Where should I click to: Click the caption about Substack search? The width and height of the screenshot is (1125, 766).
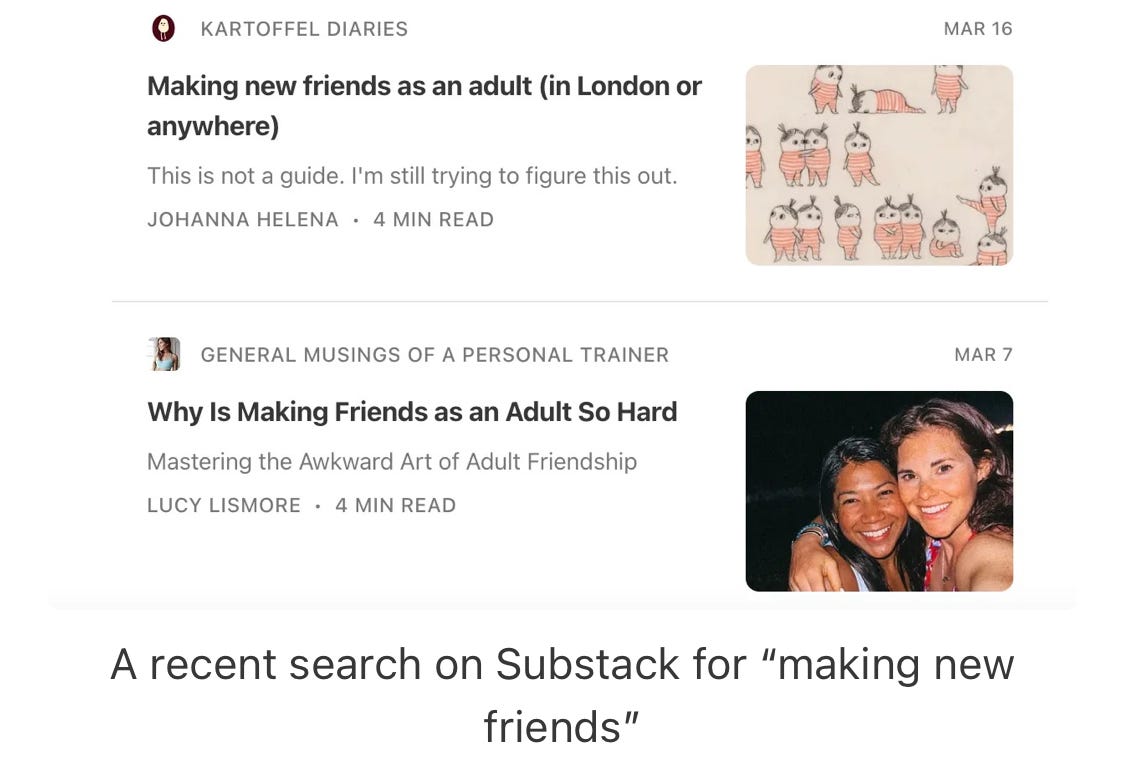pos(562,695)
